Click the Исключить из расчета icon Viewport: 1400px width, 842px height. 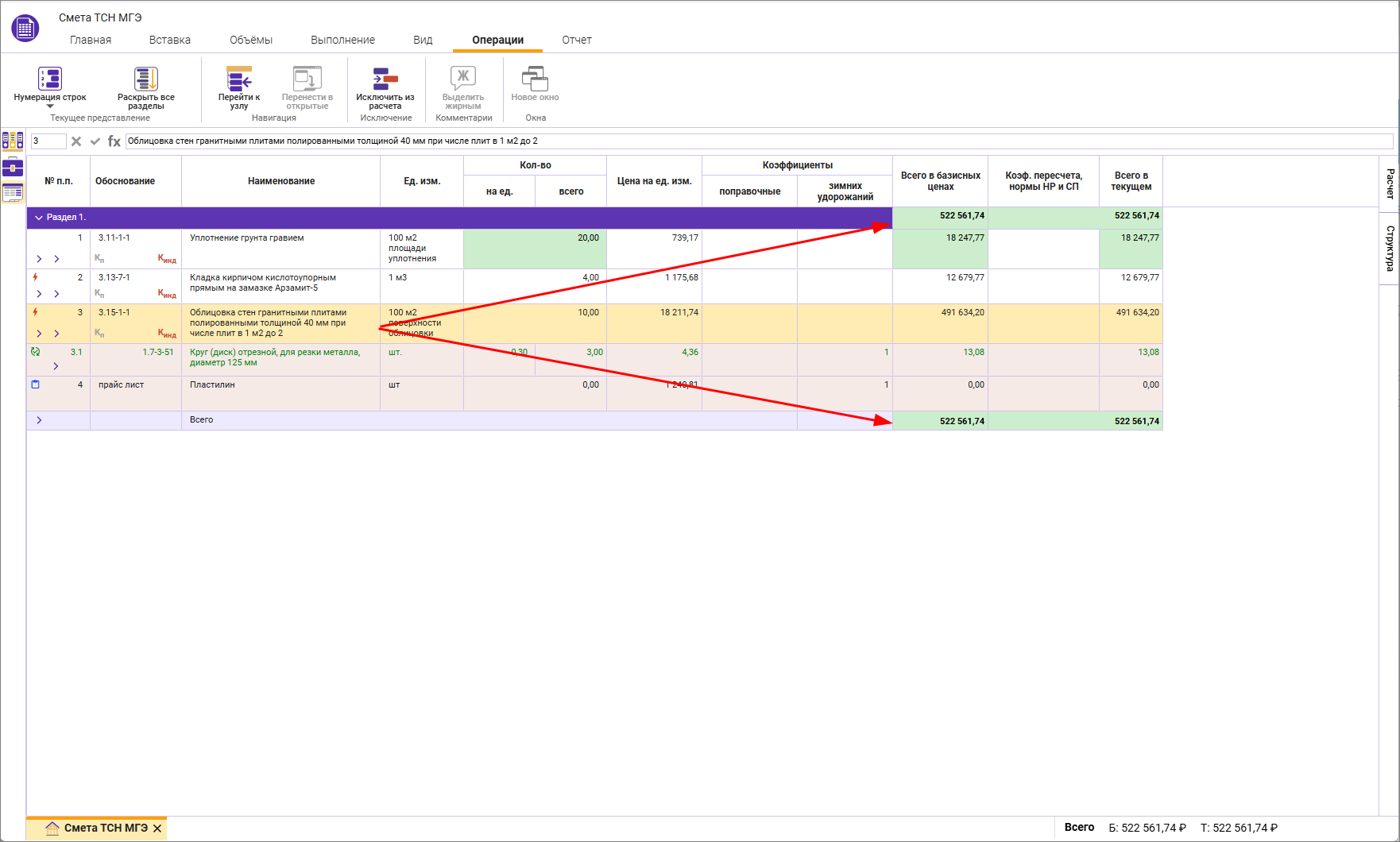click(x=385, y=79)
